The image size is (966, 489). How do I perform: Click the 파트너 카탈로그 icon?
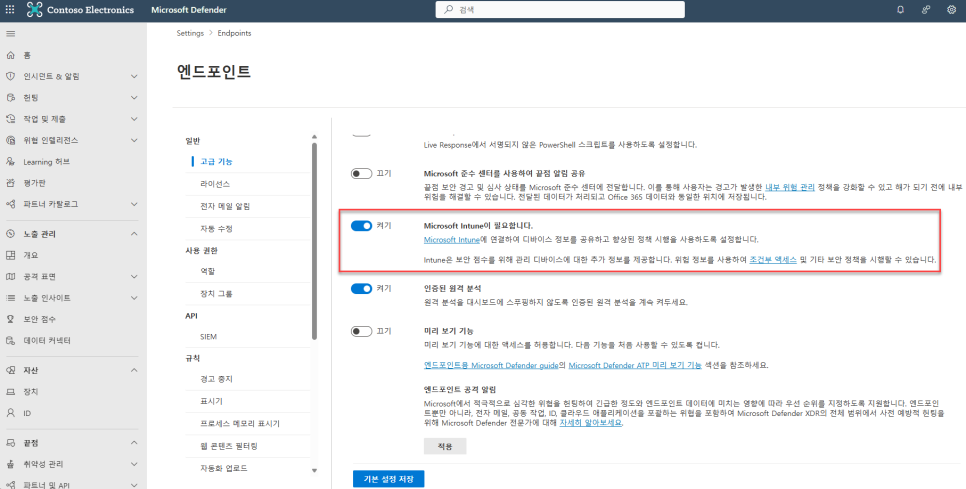coord(10,204)
